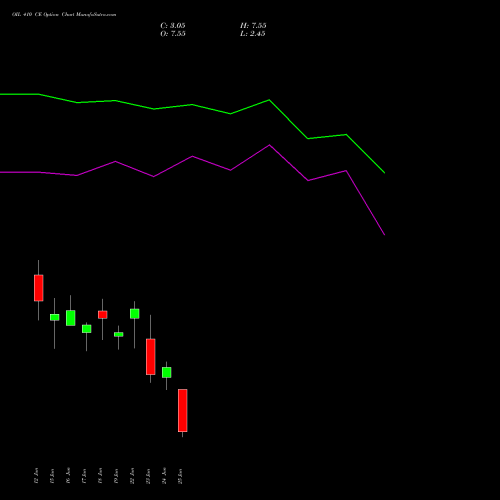This screenshot has height=500, width=500.
Task: Select the 15 Jun date label
Action: point(52,476)
